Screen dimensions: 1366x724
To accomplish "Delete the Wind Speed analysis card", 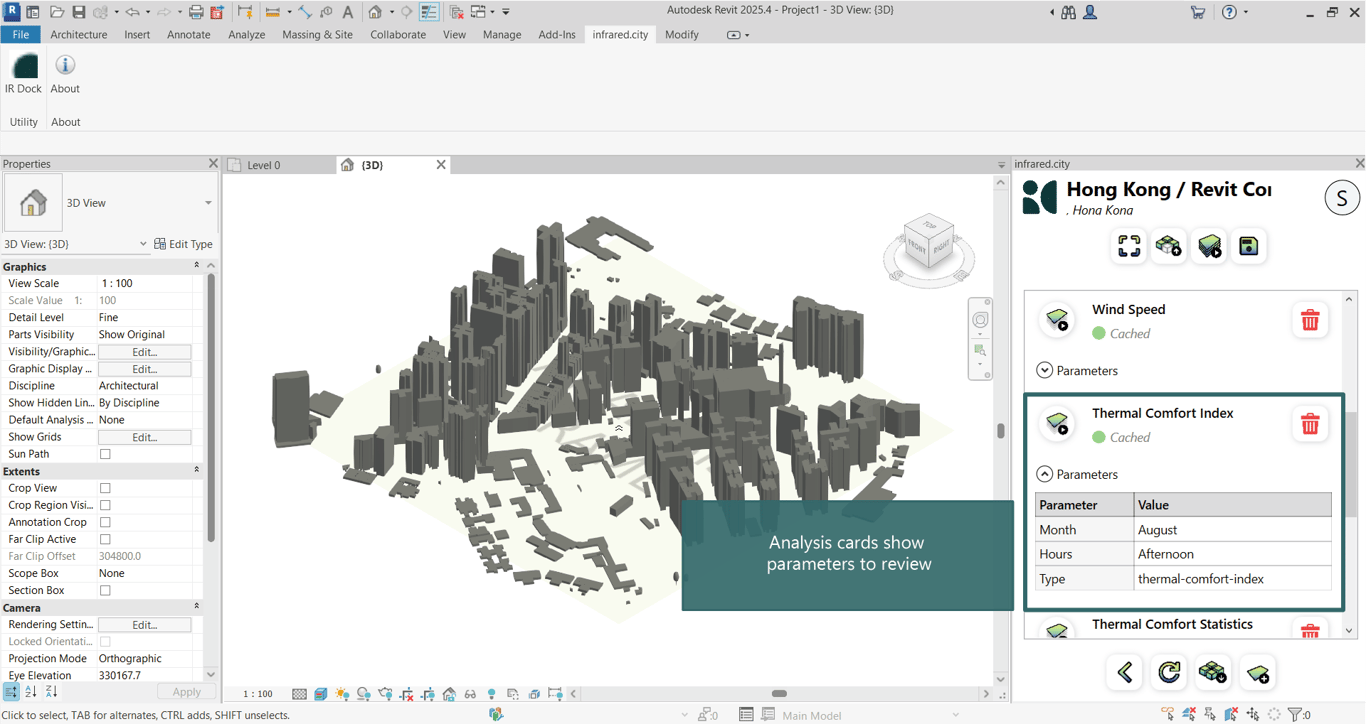I will pyautogui.click(x=1309, y=321).
